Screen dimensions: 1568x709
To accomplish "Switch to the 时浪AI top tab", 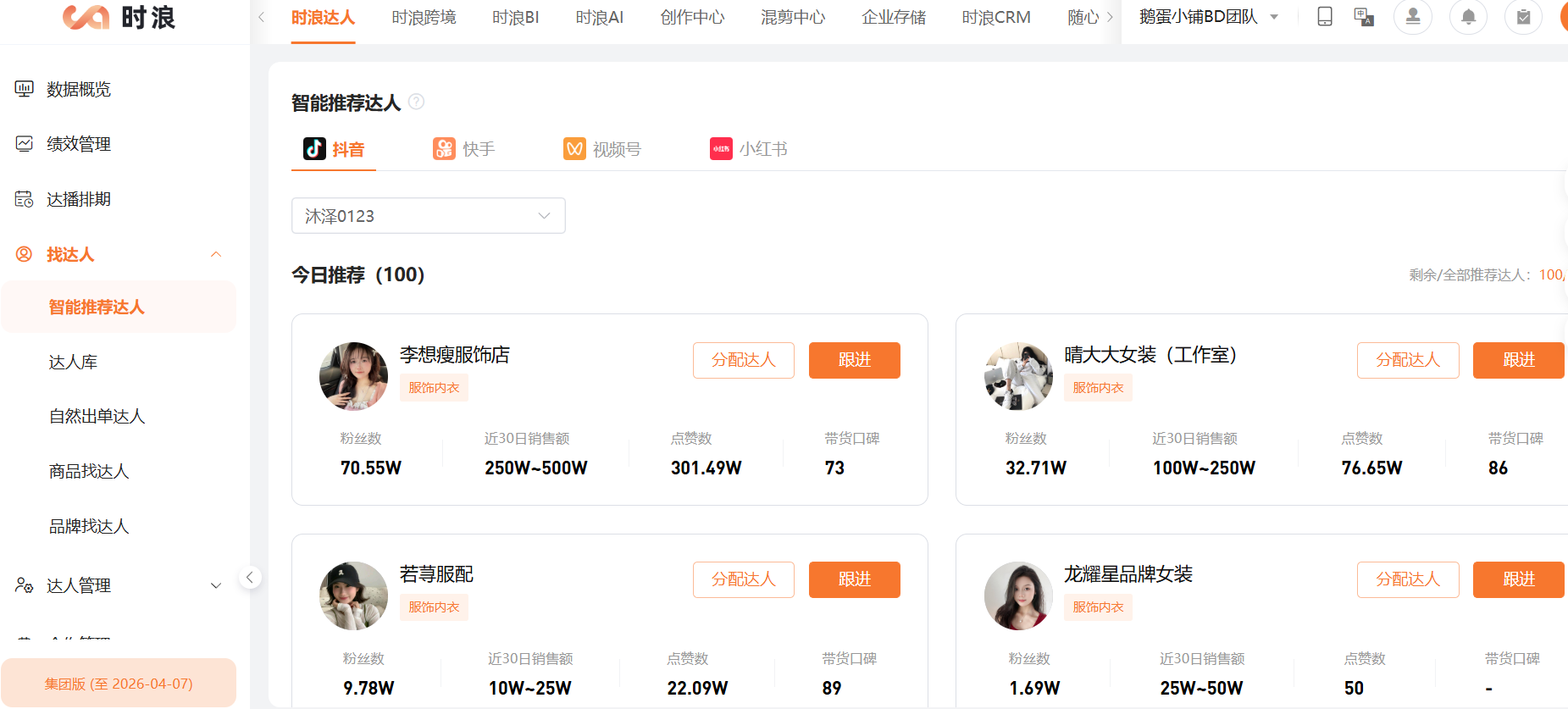I will point(599,18).
